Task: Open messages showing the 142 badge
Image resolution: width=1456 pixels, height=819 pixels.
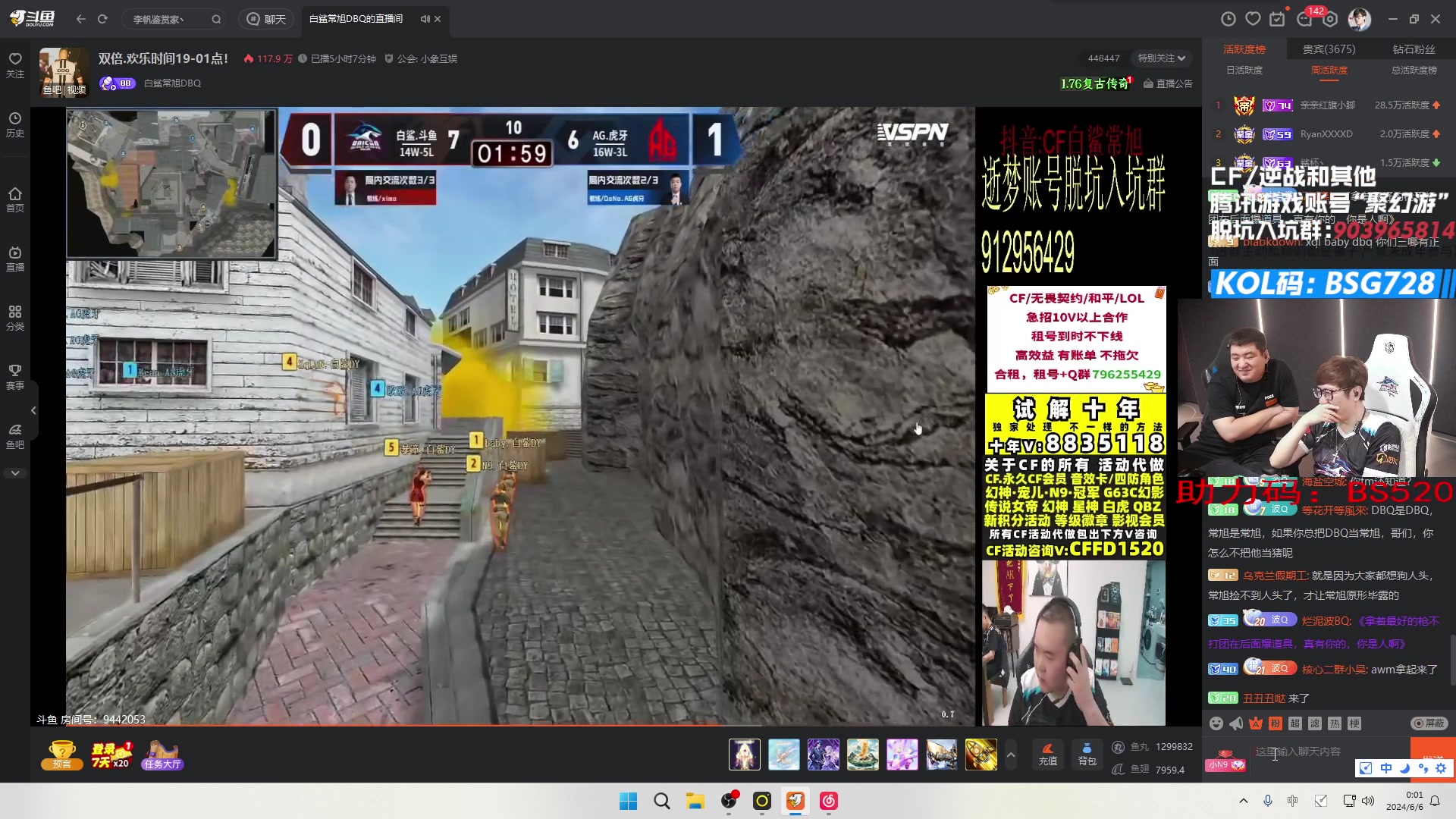Action: 1305,19
